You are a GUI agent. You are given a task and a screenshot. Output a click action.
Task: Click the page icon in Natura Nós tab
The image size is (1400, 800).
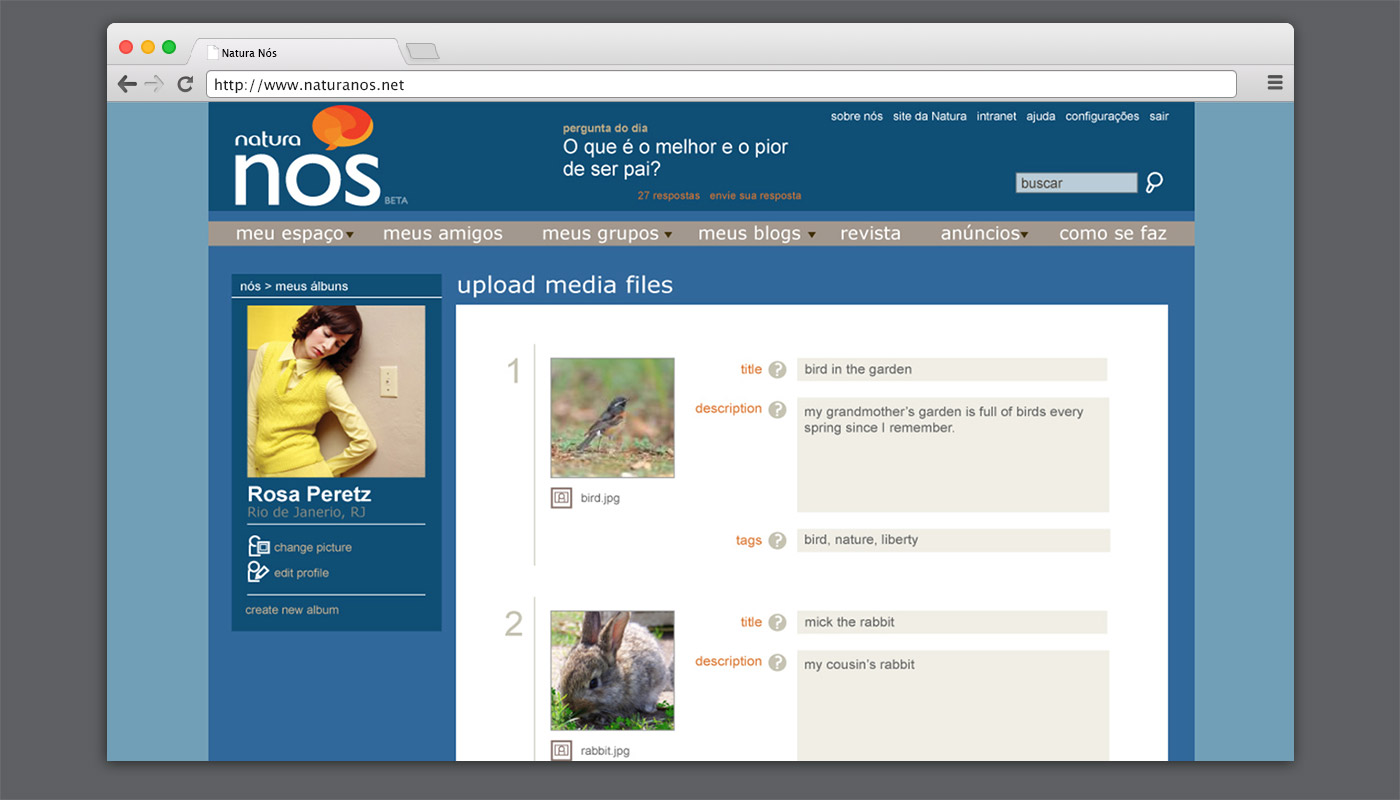[x=212, y=52]
